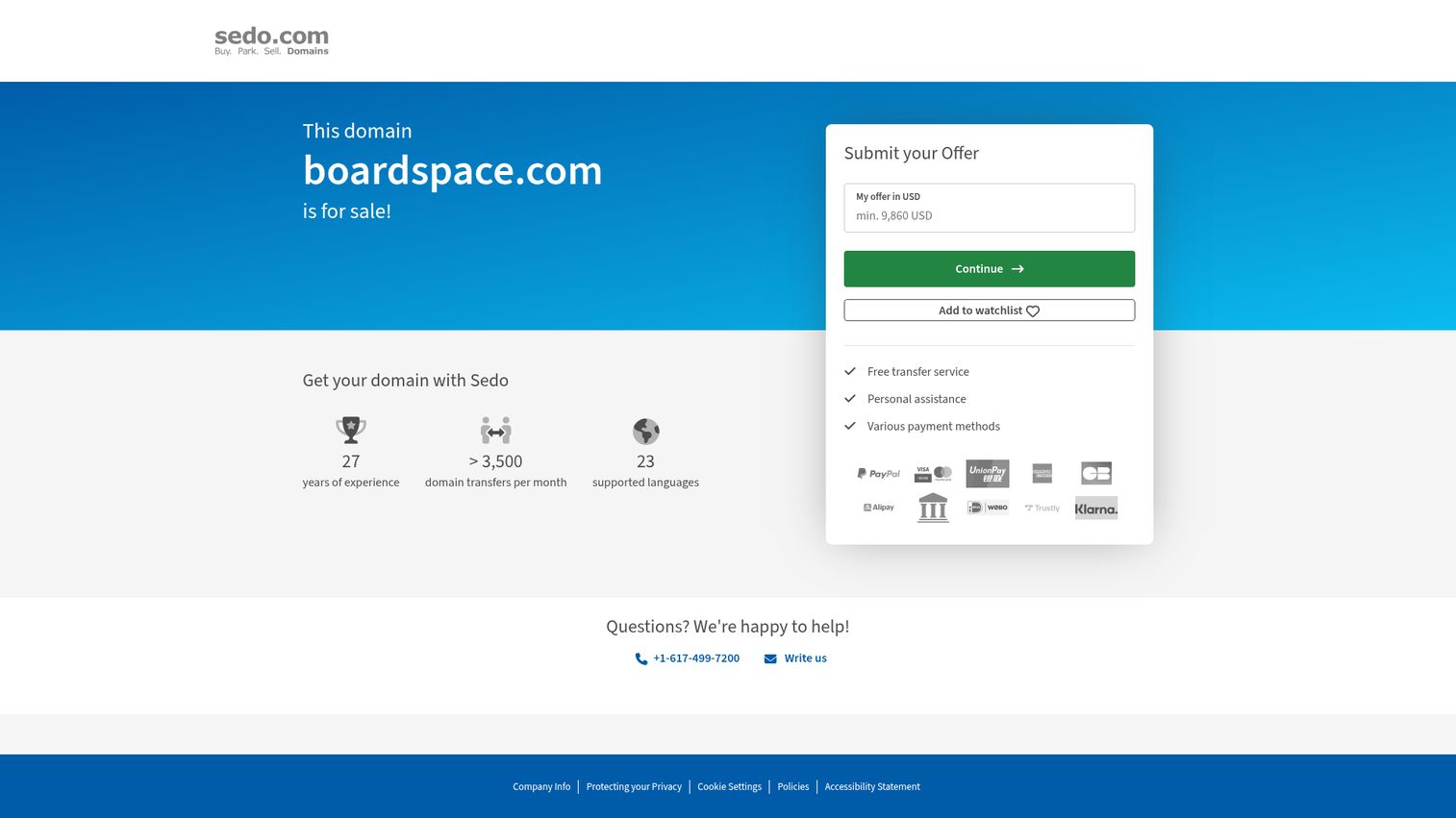This screenshot has height=818, width=1456.
Task: Go to the Policies footer link
Action: pyautogui.click(x=793, y=786)
